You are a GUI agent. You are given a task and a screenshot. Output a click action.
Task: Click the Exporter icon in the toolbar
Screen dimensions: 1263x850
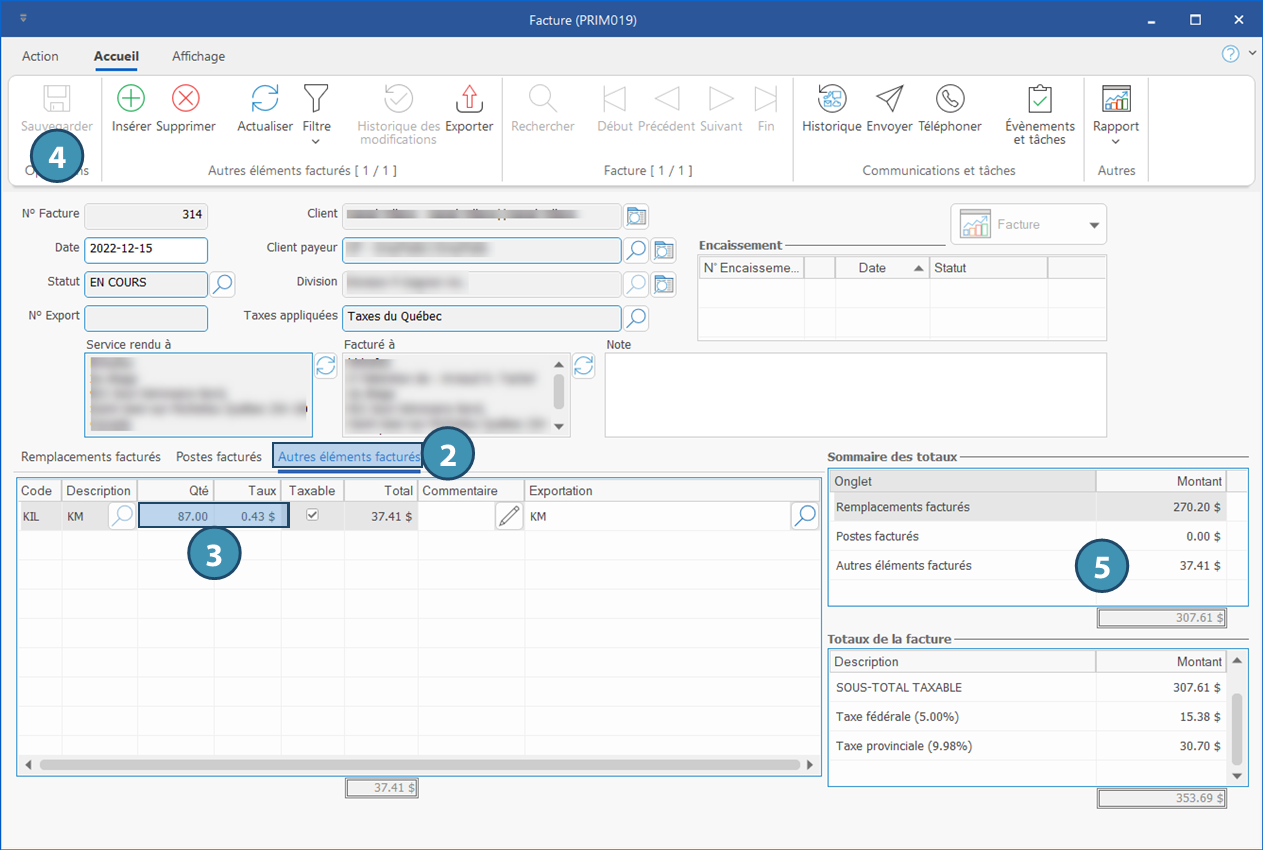click(469, 98)
